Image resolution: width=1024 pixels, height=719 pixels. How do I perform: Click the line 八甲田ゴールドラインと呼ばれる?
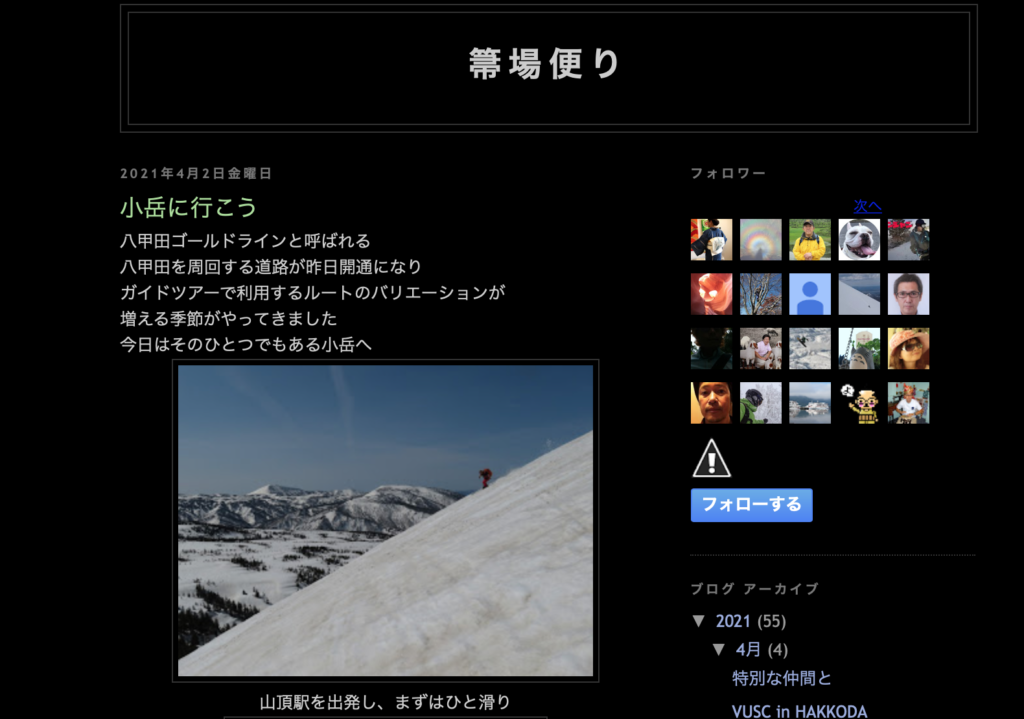tap(246, 241)
